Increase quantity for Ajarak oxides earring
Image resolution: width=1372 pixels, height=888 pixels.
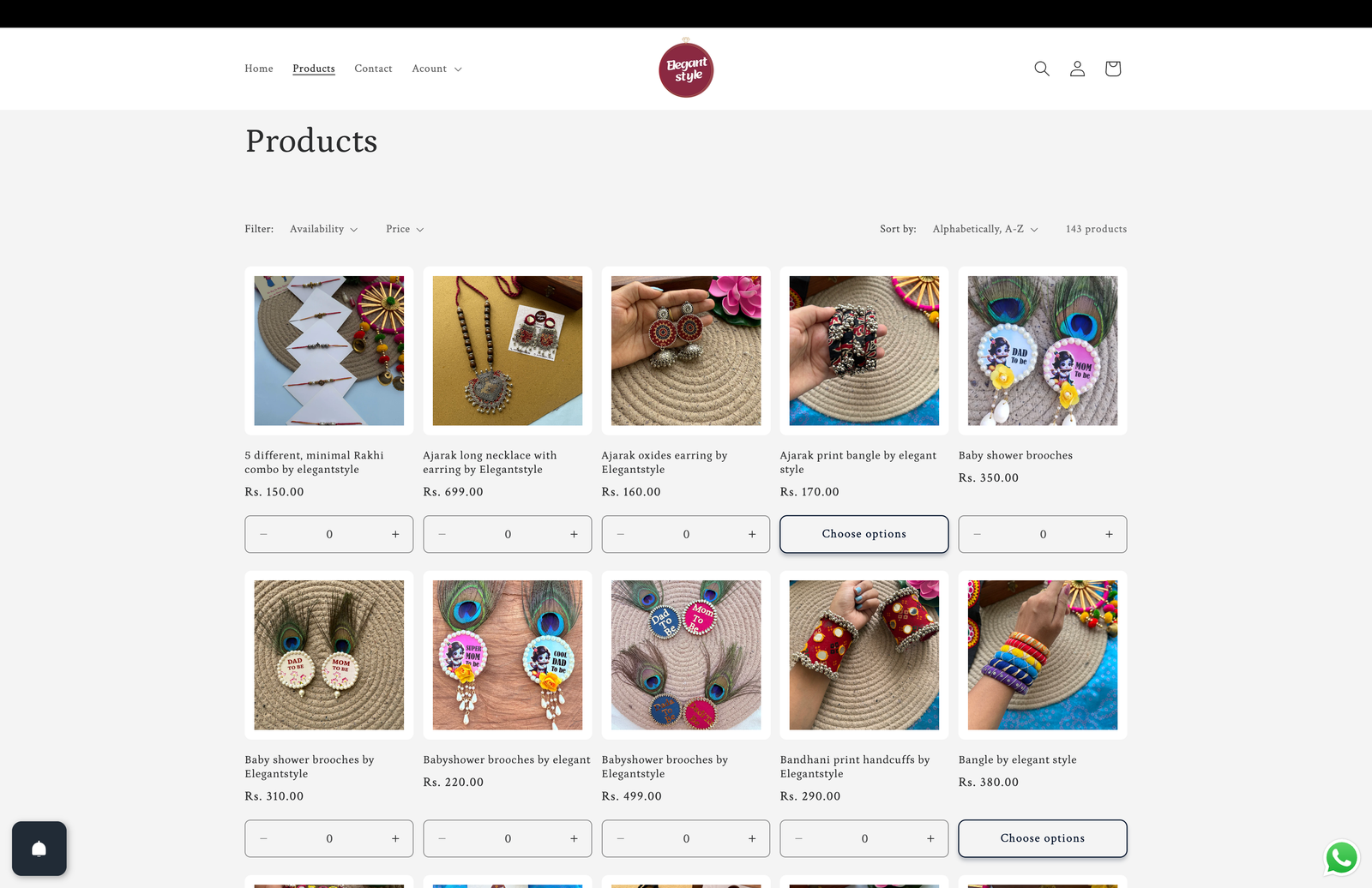(x=752, y=534)
